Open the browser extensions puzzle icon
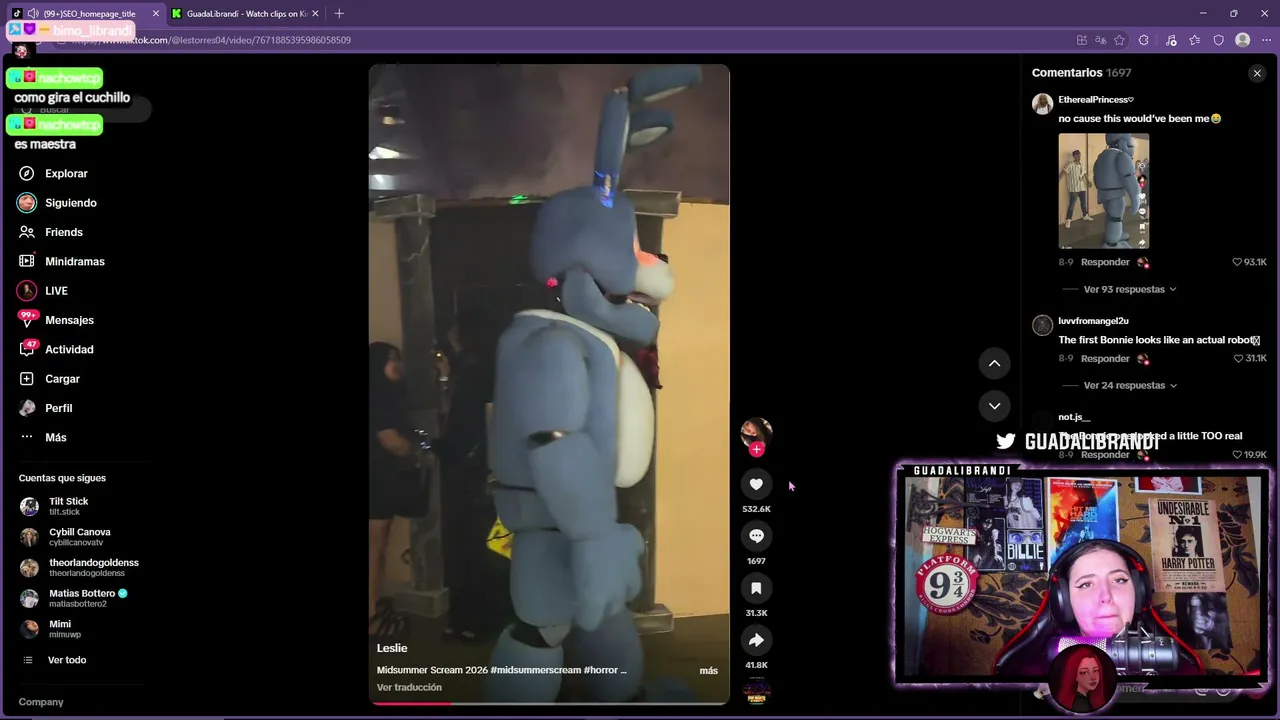This screenshot has height=720, width=1280. pyautogui.click(x=1144, y=40)
